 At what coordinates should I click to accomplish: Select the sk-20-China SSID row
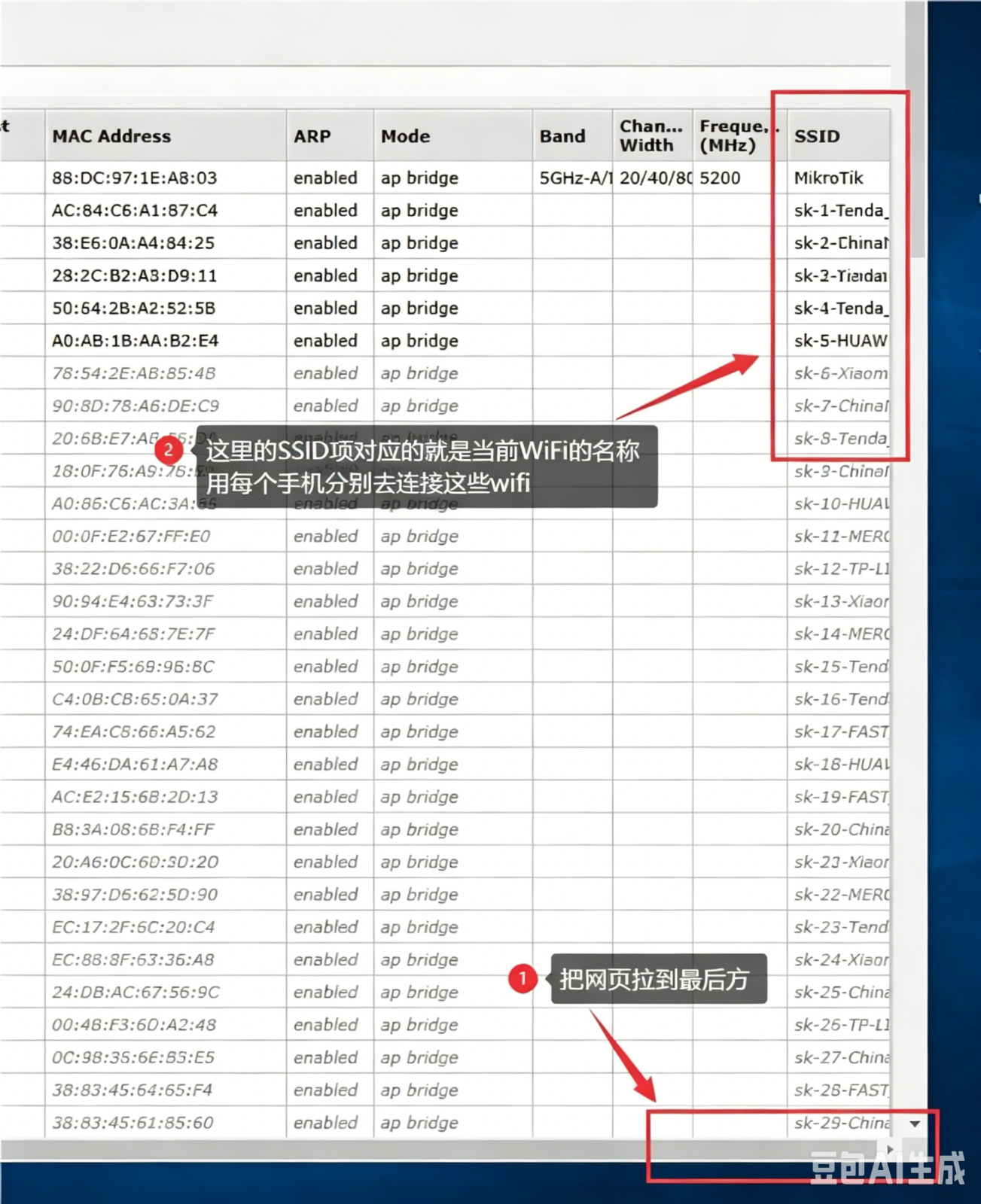[x=841, y=830]
